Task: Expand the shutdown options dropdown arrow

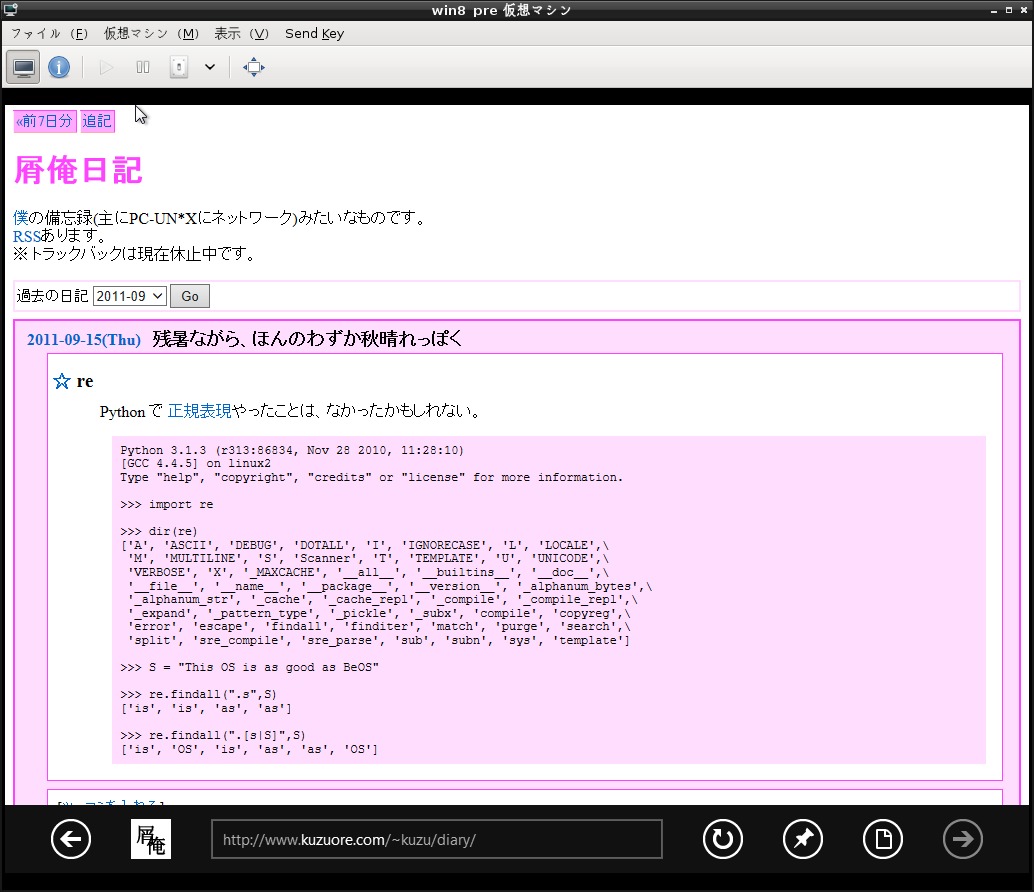Action: click(210, 67)
